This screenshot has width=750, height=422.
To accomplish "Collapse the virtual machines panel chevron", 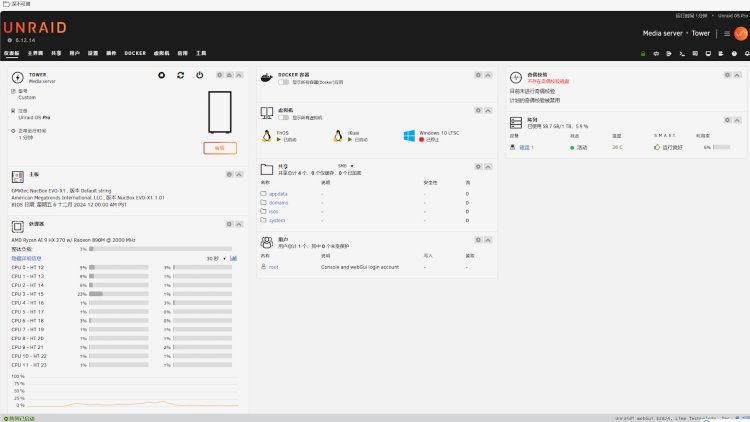I will click(x=488, y=111).
